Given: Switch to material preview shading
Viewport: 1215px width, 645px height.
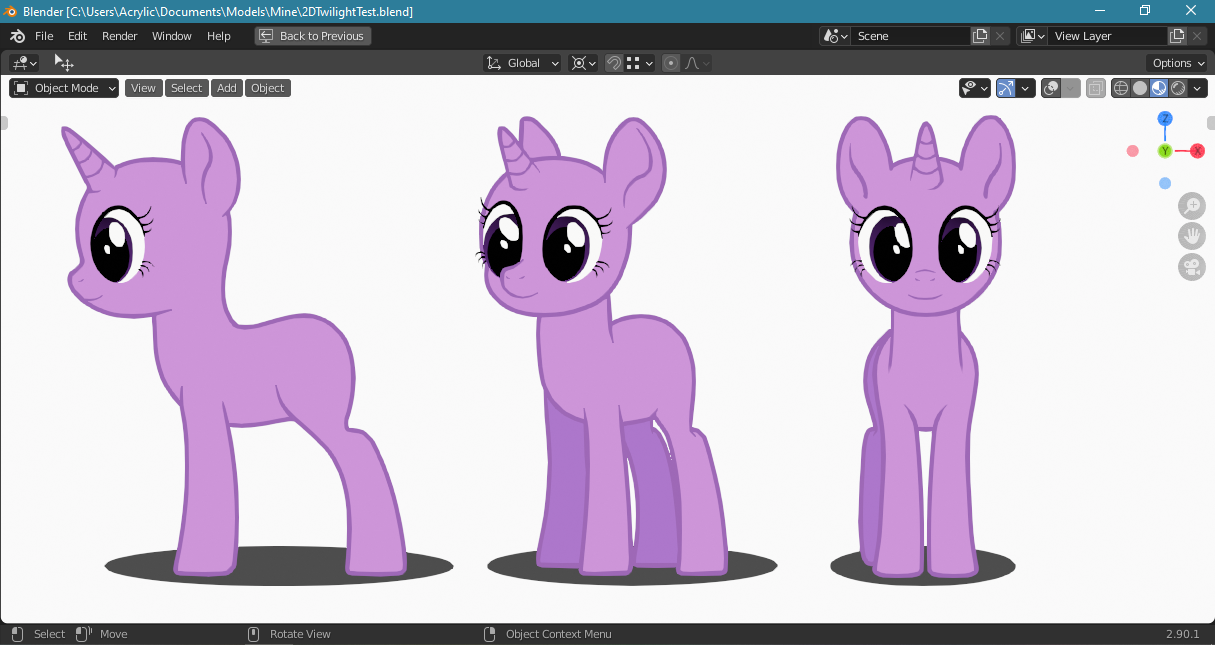Looking at the screenshot, I should (1159, 88).
